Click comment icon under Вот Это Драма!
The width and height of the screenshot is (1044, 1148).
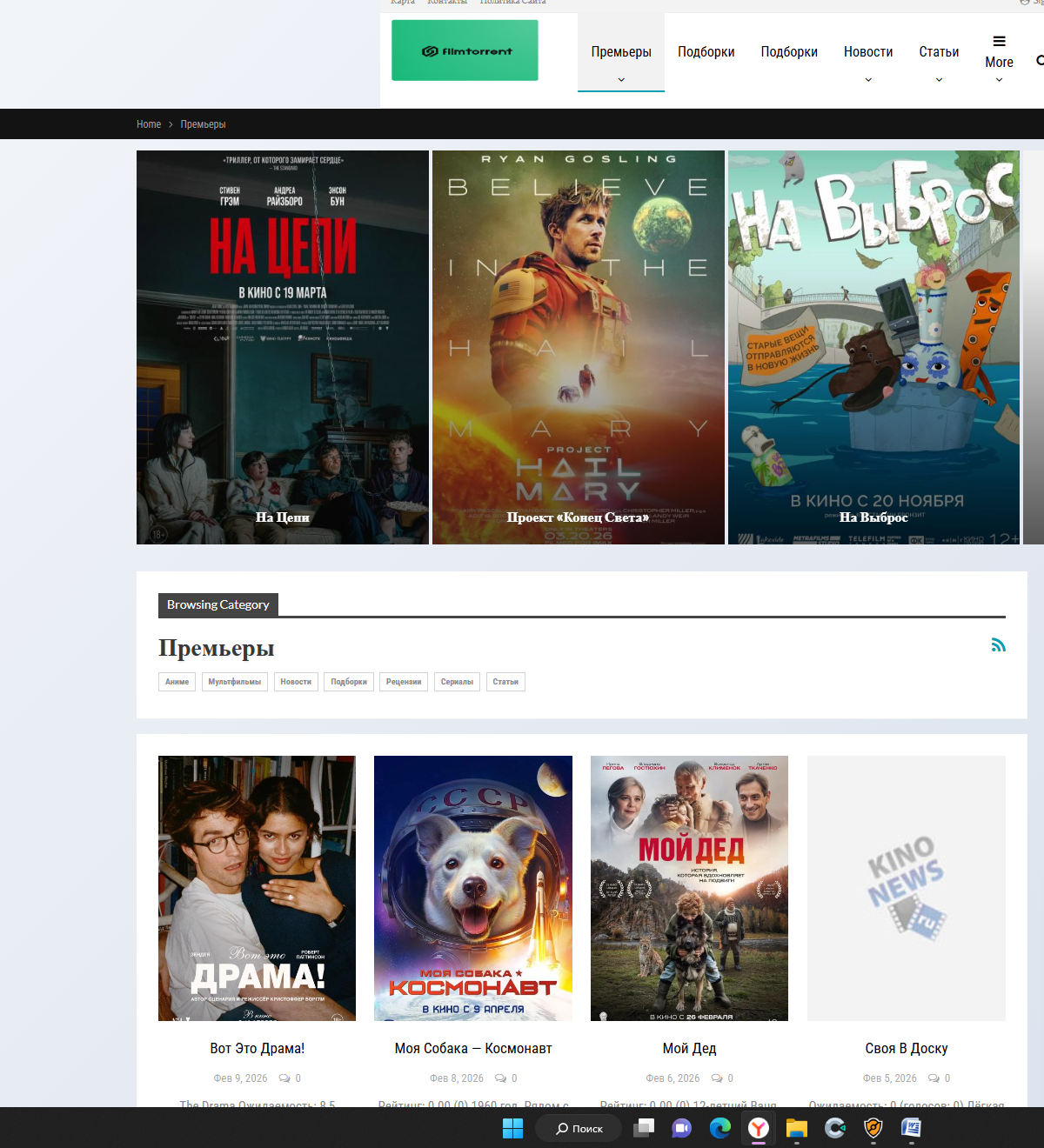(284, 1078)
